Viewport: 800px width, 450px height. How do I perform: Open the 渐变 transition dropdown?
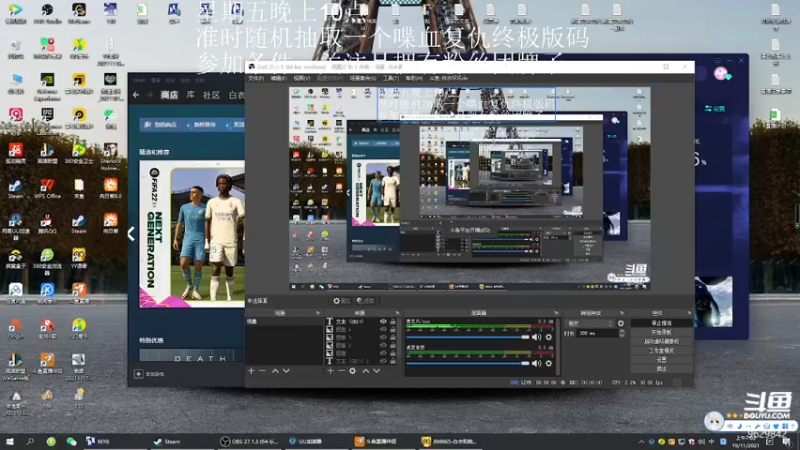[590, 323]
